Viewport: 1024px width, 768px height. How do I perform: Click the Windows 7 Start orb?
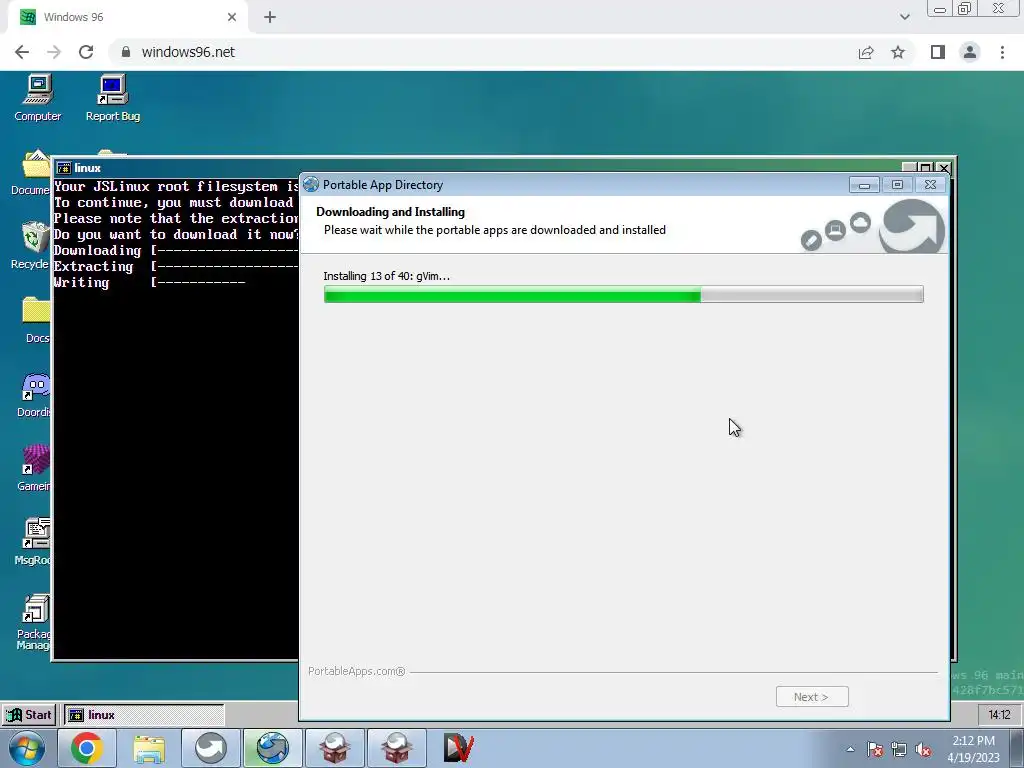pos(27,748)
